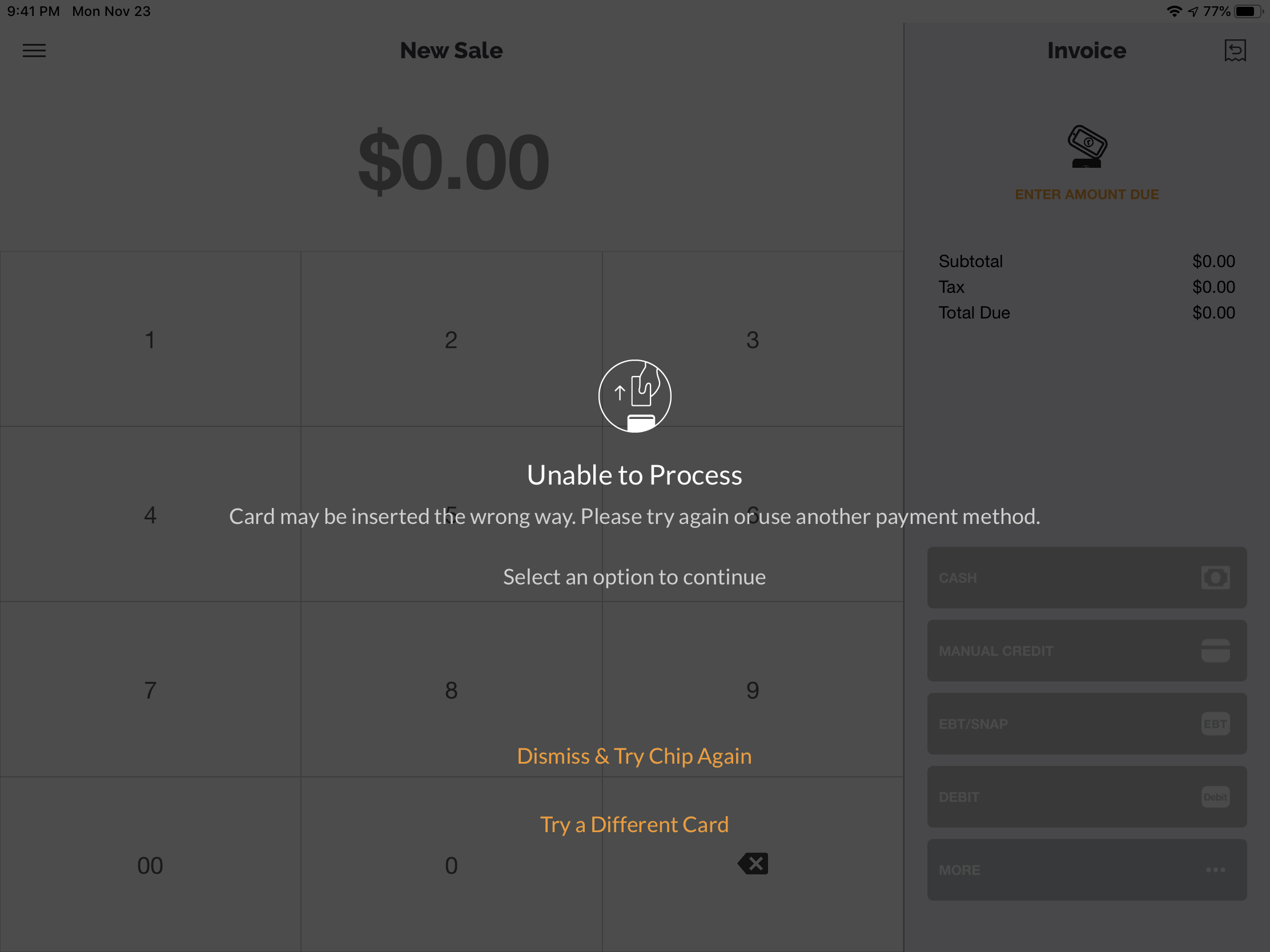Click the wifi status icon

coord(1174,11)
